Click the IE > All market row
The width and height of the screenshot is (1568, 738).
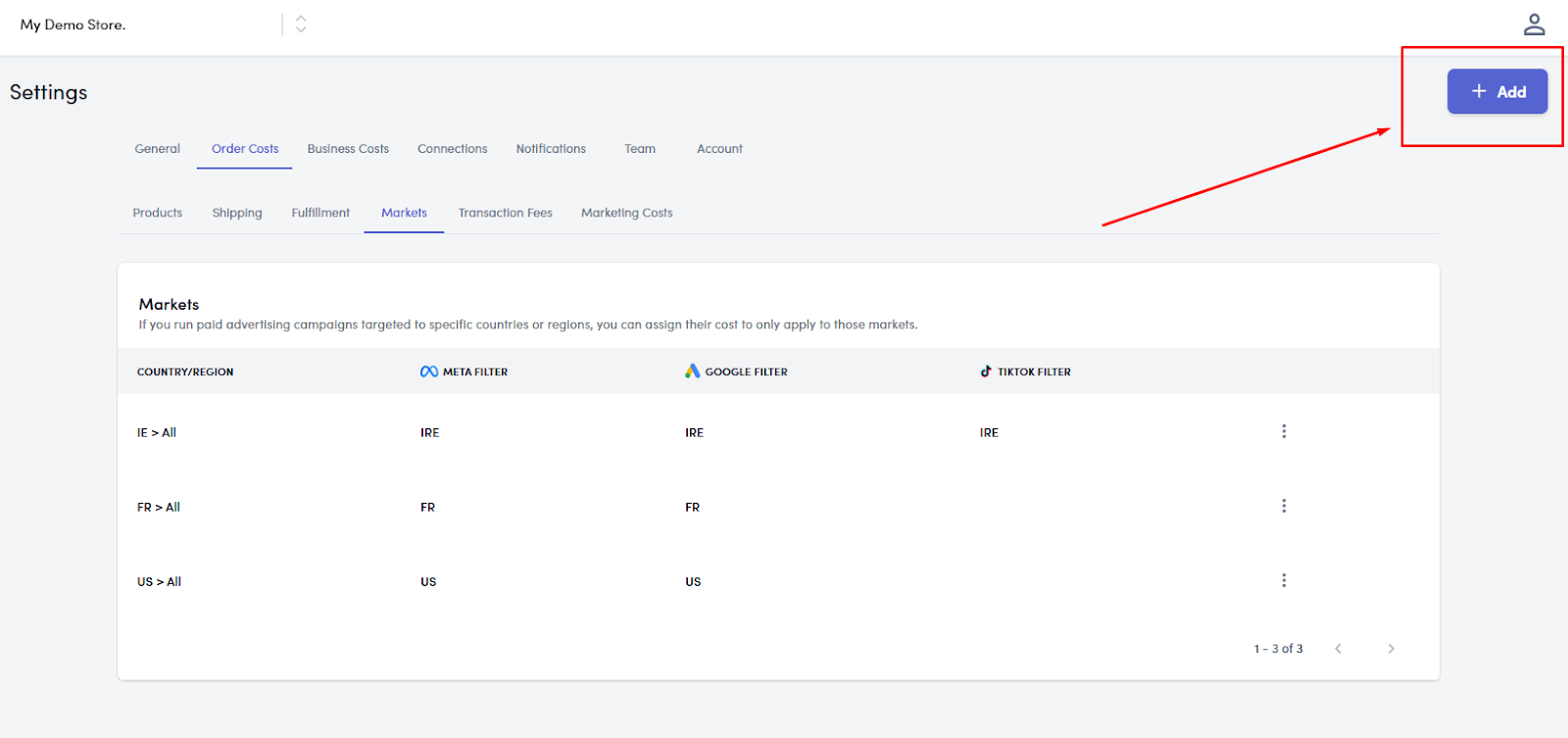tap(157, 432)
